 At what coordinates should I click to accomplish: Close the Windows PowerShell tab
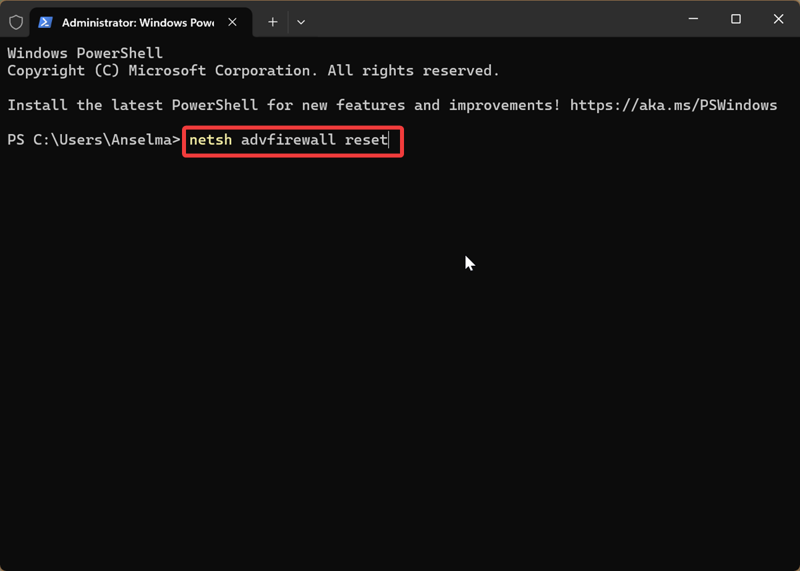click(x=232, y=21)
